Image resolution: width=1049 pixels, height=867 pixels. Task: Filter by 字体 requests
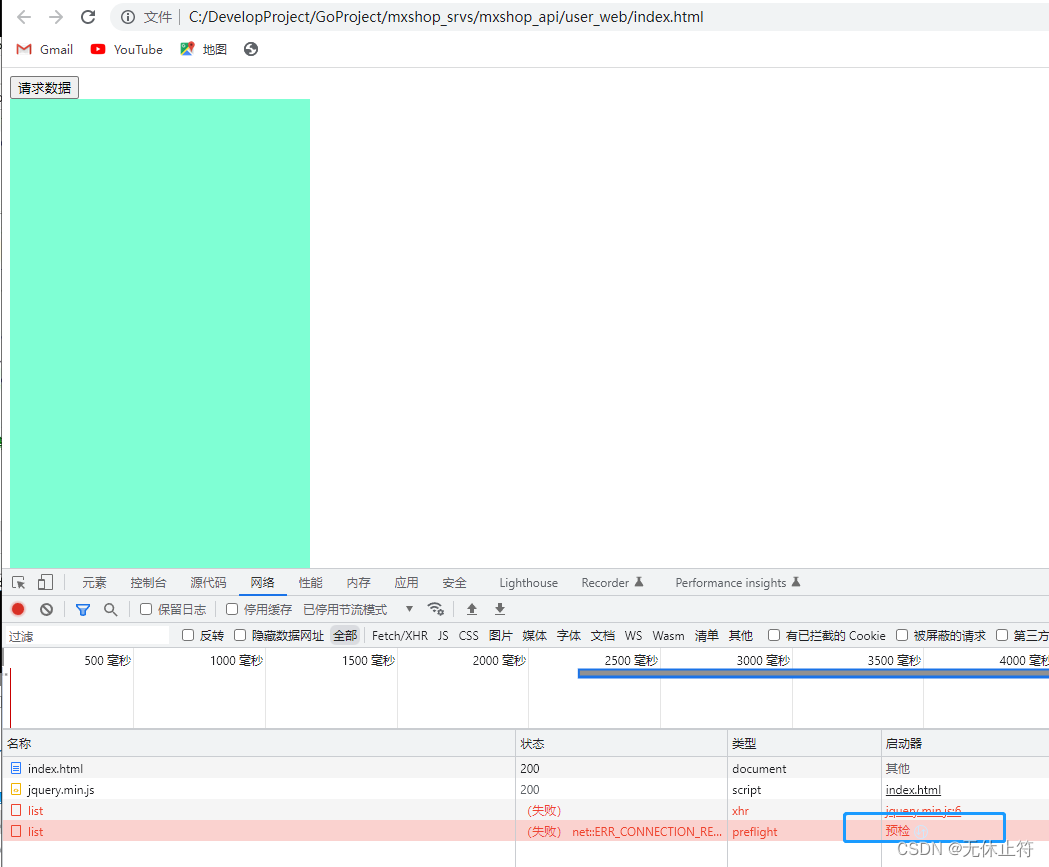pyautogui.click(x=569, y=636)
